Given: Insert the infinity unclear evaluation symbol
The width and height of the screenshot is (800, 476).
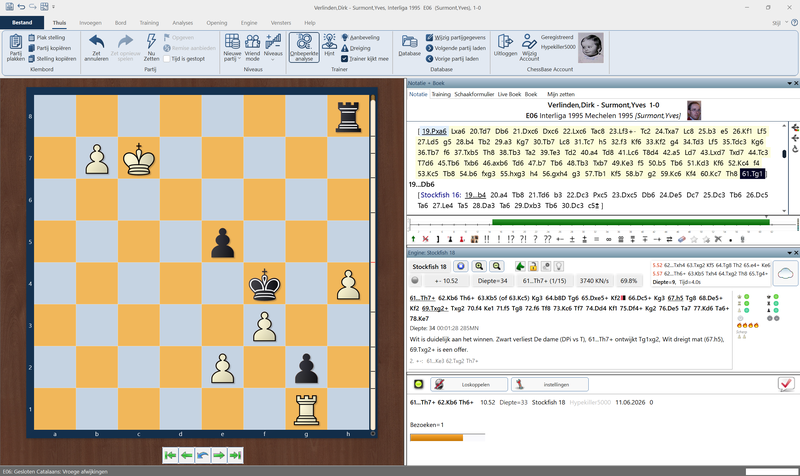Looking at the screenshot, I should 609,239.
